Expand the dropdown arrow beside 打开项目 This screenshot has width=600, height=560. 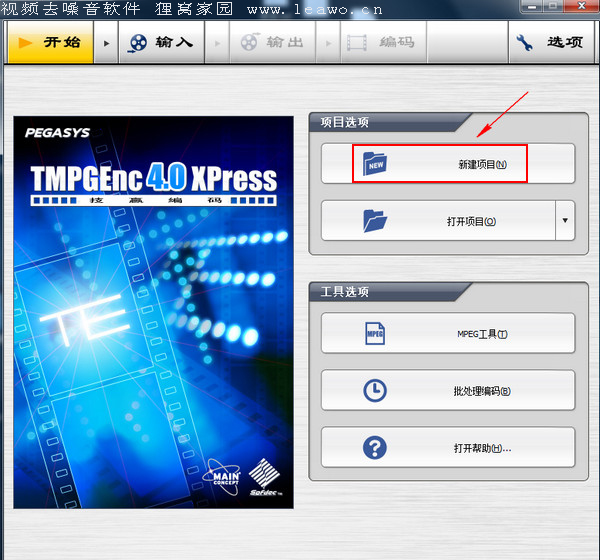click(565, 221)
